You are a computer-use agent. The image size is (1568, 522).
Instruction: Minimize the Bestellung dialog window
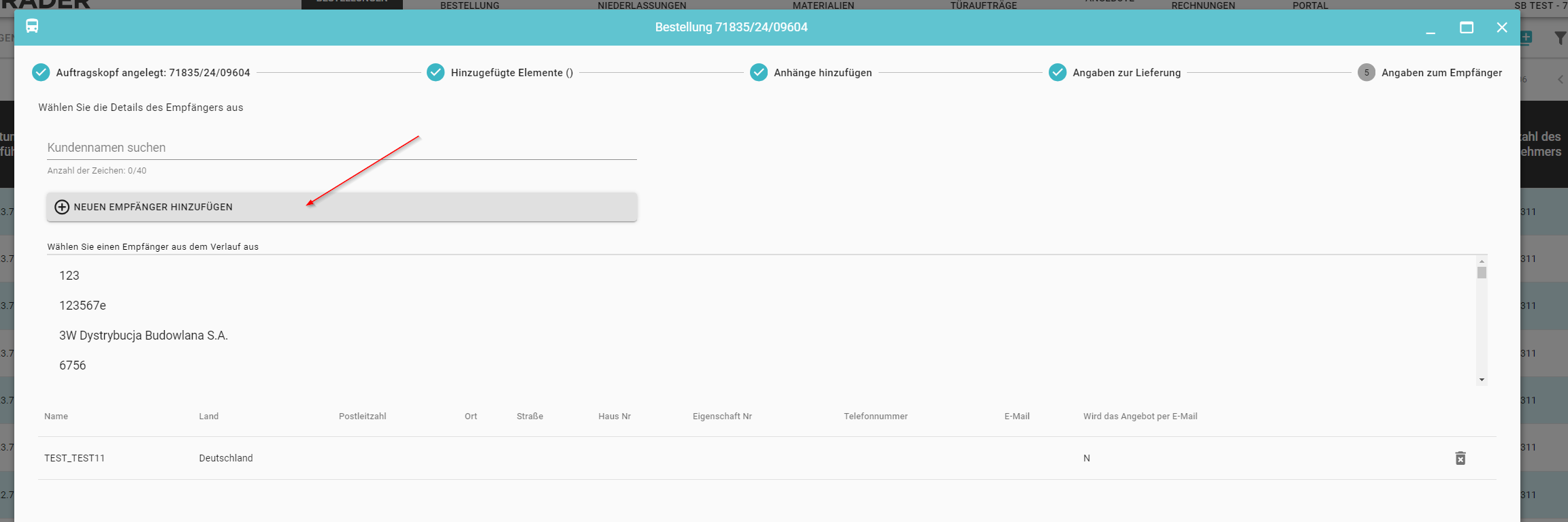pos(1431,29)
